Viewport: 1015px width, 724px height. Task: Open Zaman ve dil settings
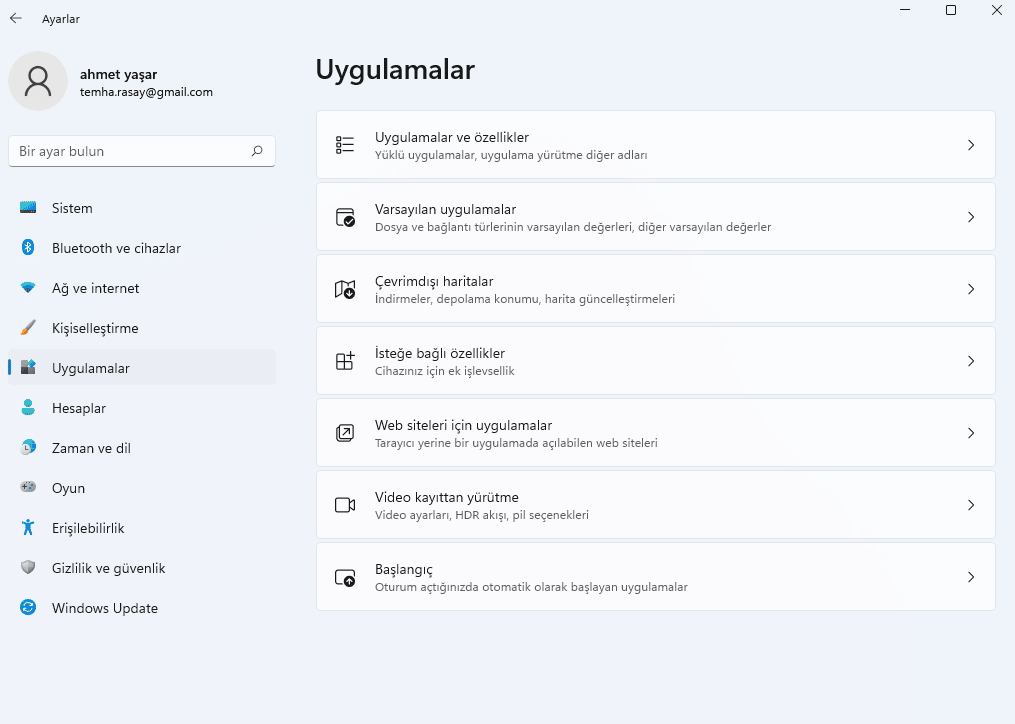point(29,448)
